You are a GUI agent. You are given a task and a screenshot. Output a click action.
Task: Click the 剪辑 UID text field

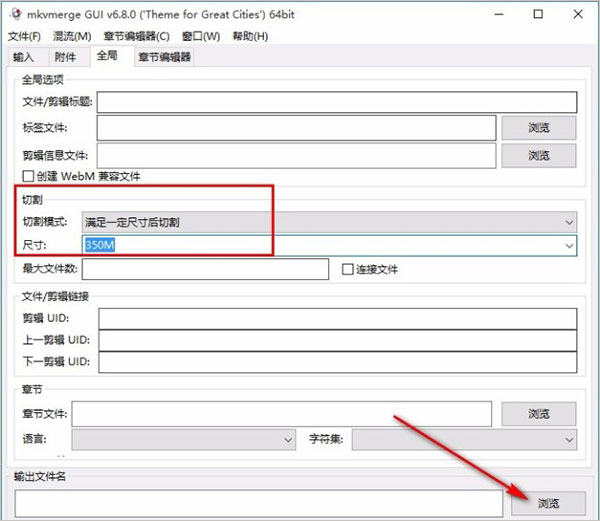pyautogui.click(x=336, y=318)
